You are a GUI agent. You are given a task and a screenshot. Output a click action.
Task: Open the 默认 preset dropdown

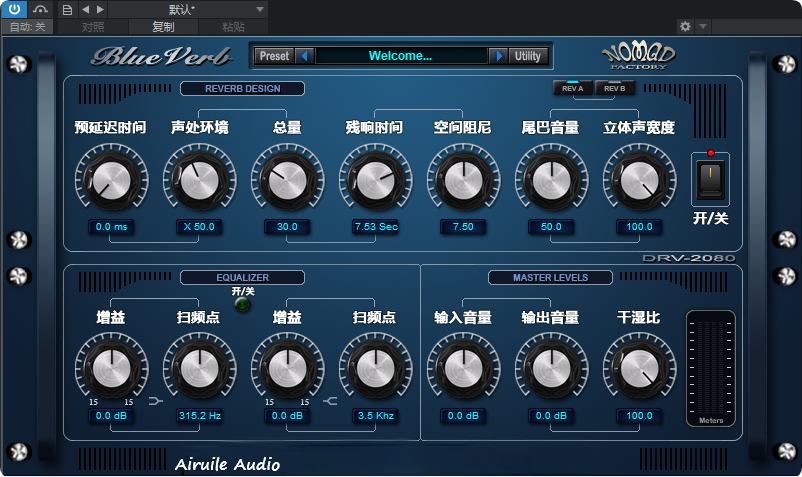click(188, 9)
